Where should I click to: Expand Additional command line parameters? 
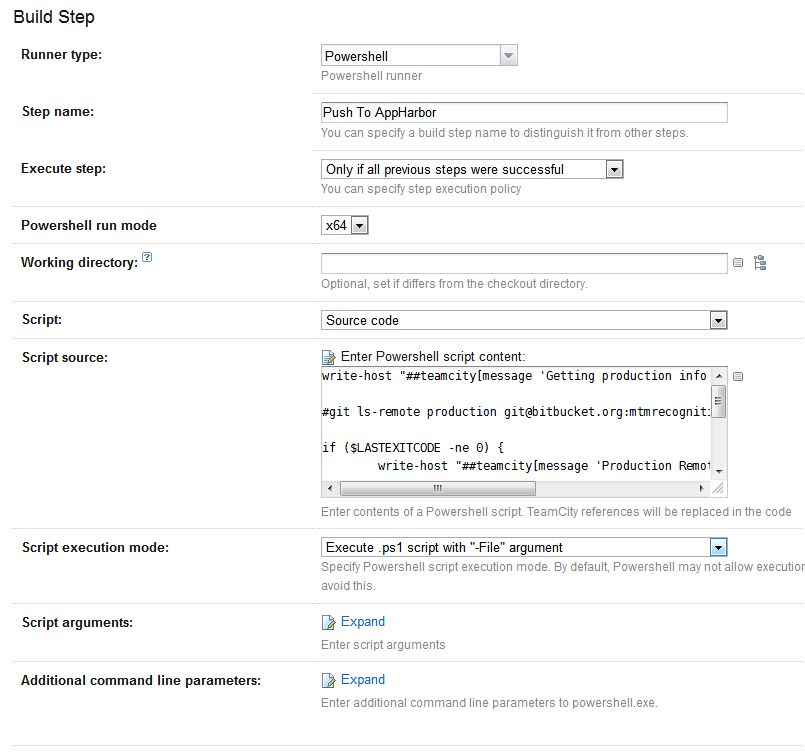[x=362, y=680]
